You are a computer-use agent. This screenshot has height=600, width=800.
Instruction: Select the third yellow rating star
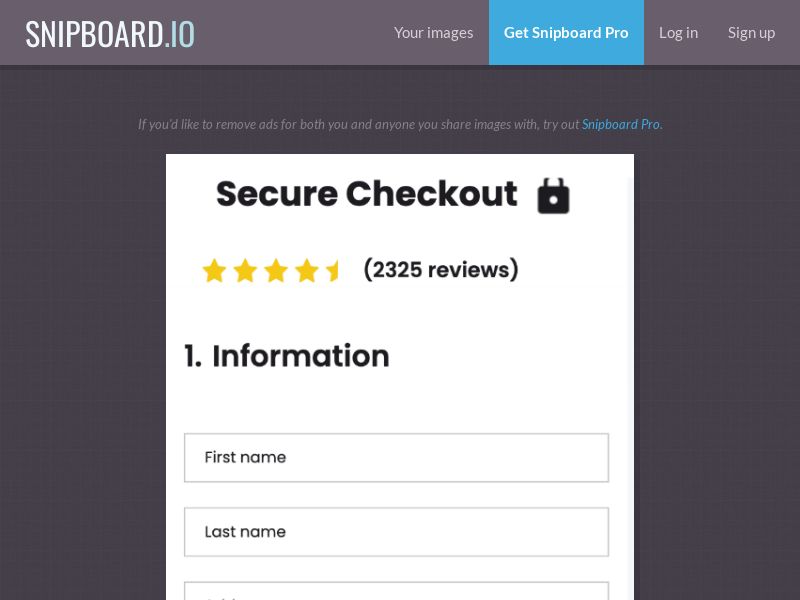276,270
